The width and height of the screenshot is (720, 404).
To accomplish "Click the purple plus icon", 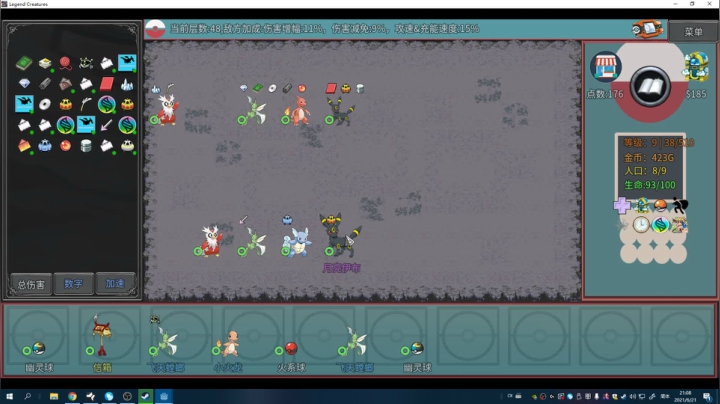I will pyautogui.click(x=622, y=205).
